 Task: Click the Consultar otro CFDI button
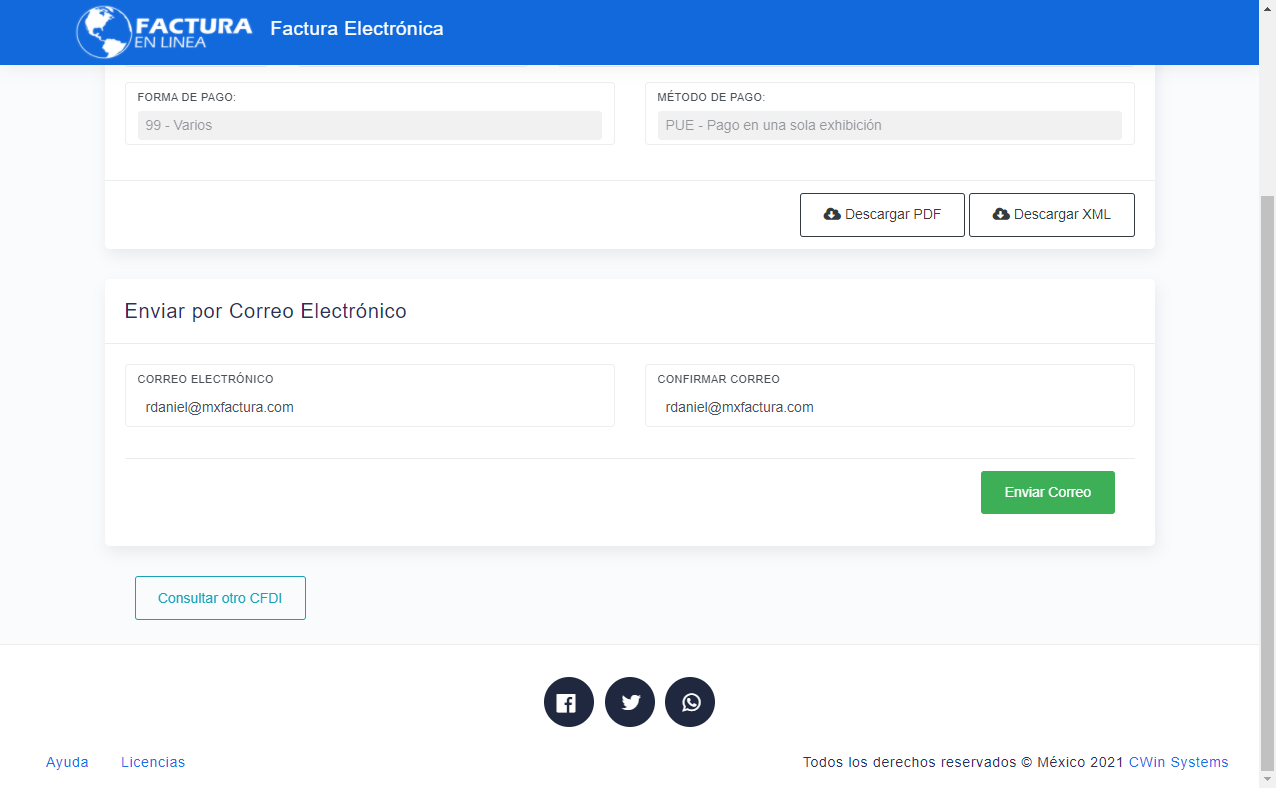(220, 598)
